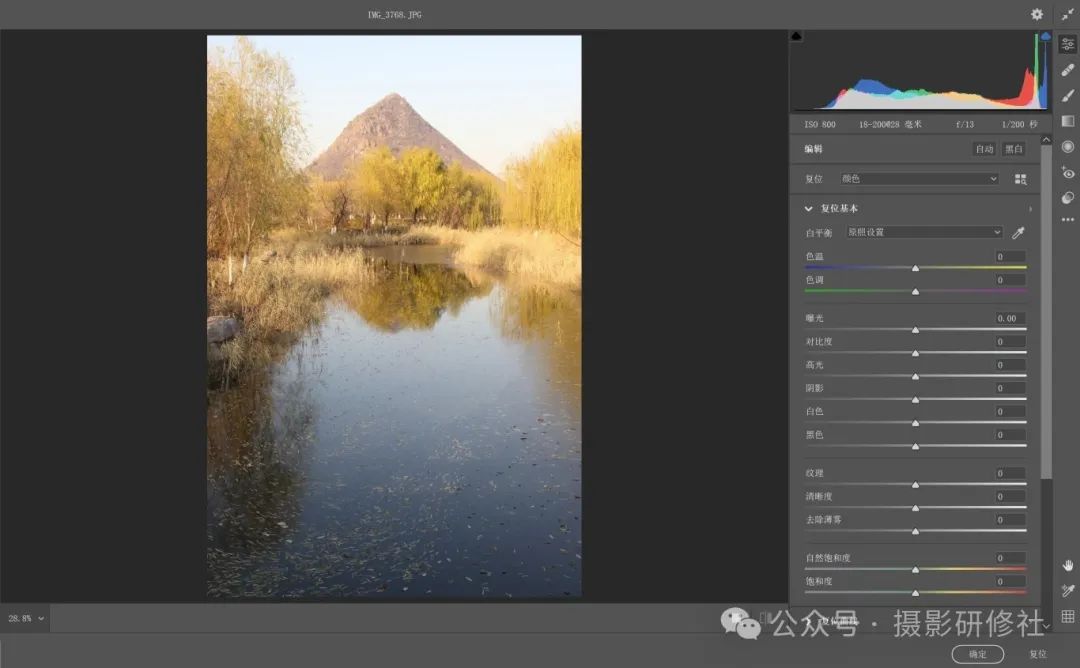Image resolution: width=1080 pixels, height=668 pixels.
Task: Click the panel scrollbar up arrow
Action: 1047,140
